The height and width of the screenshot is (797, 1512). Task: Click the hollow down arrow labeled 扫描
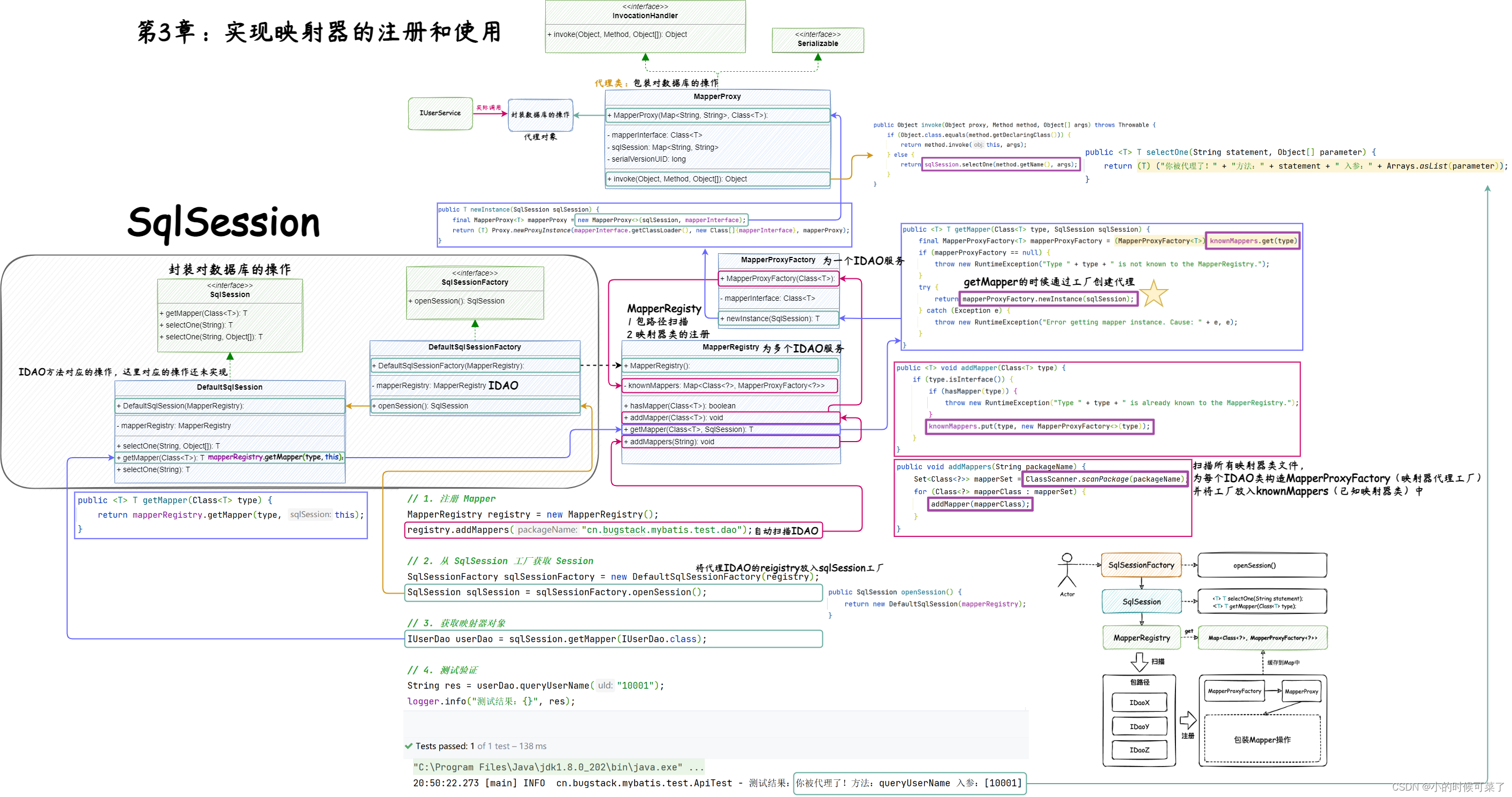click(1139, 662)
